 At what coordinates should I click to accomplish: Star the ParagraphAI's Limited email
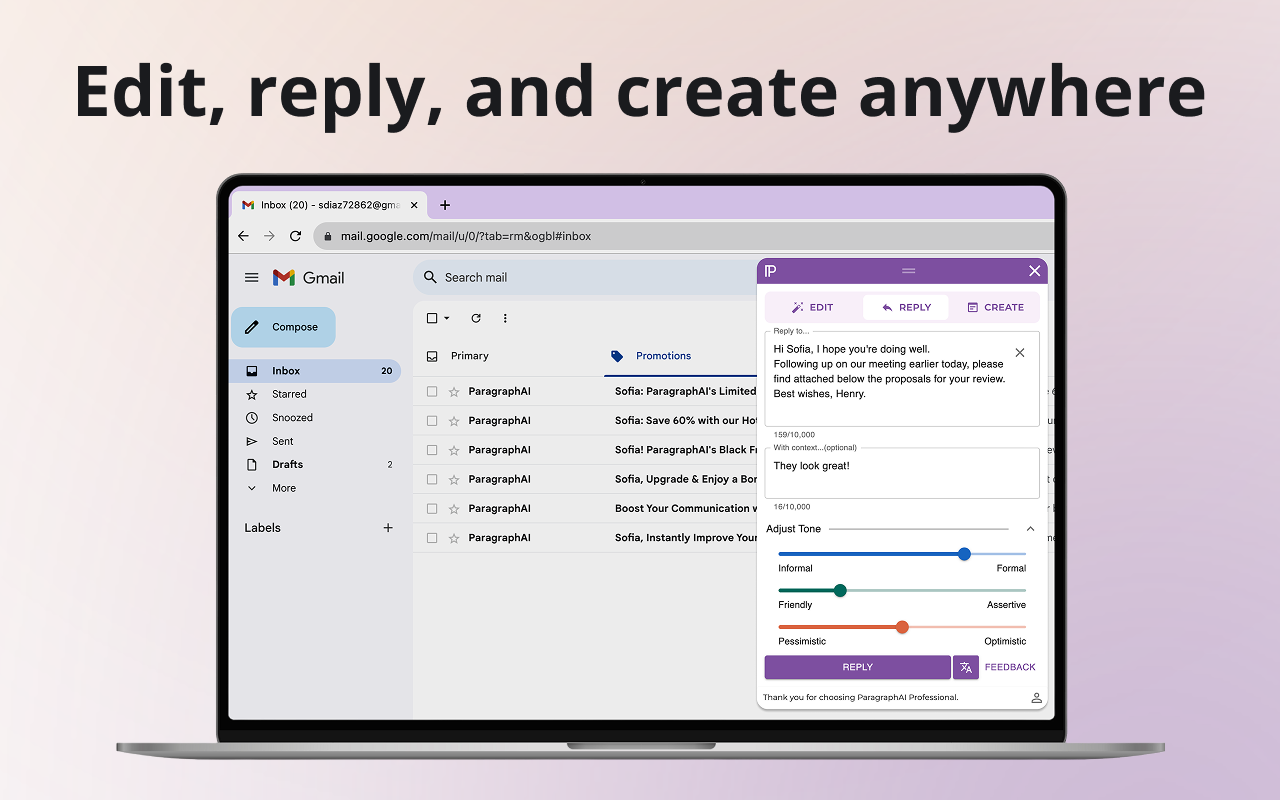454,392
